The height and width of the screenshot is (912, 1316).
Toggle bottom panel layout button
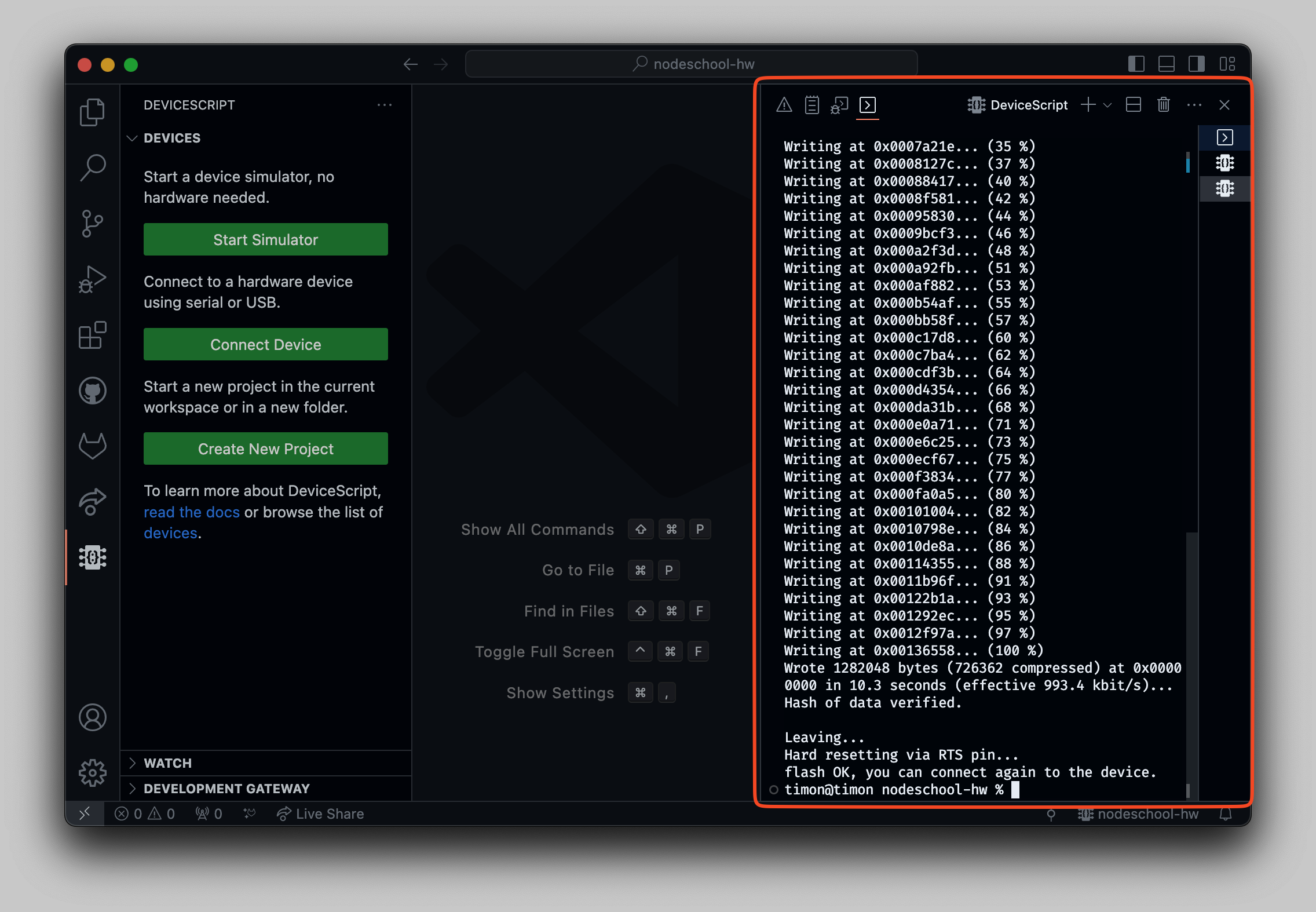1167,64
